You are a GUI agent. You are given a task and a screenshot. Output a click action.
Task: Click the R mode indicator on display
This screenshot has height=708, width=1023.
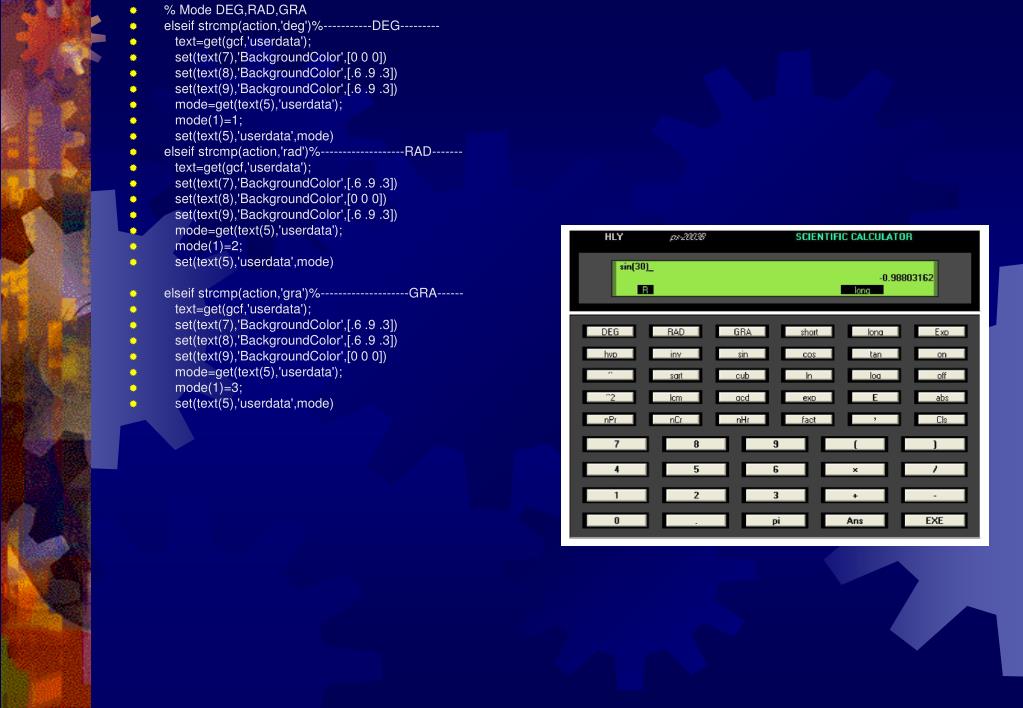pos(645,290)
